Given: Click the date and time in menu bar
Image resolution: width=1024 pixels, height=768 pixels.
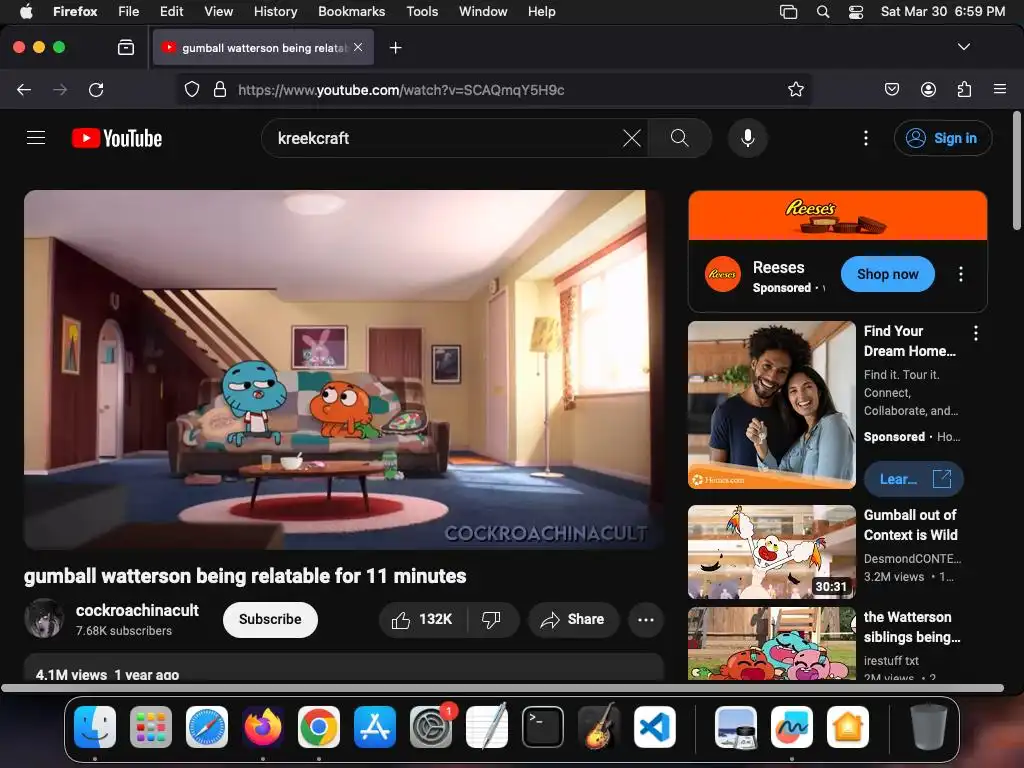Looking at the screenshot, I should point(942,11).
